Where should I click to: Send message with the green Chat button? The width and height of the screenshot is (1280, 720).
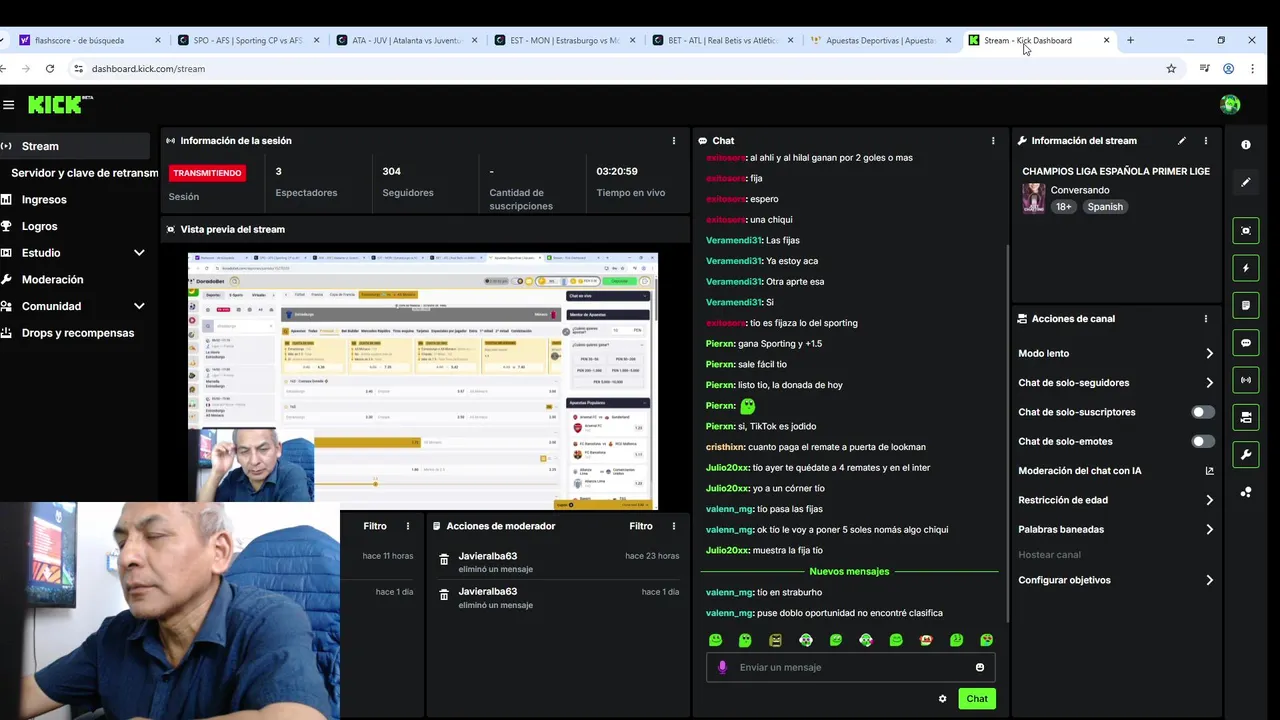(x=977, y=699)
